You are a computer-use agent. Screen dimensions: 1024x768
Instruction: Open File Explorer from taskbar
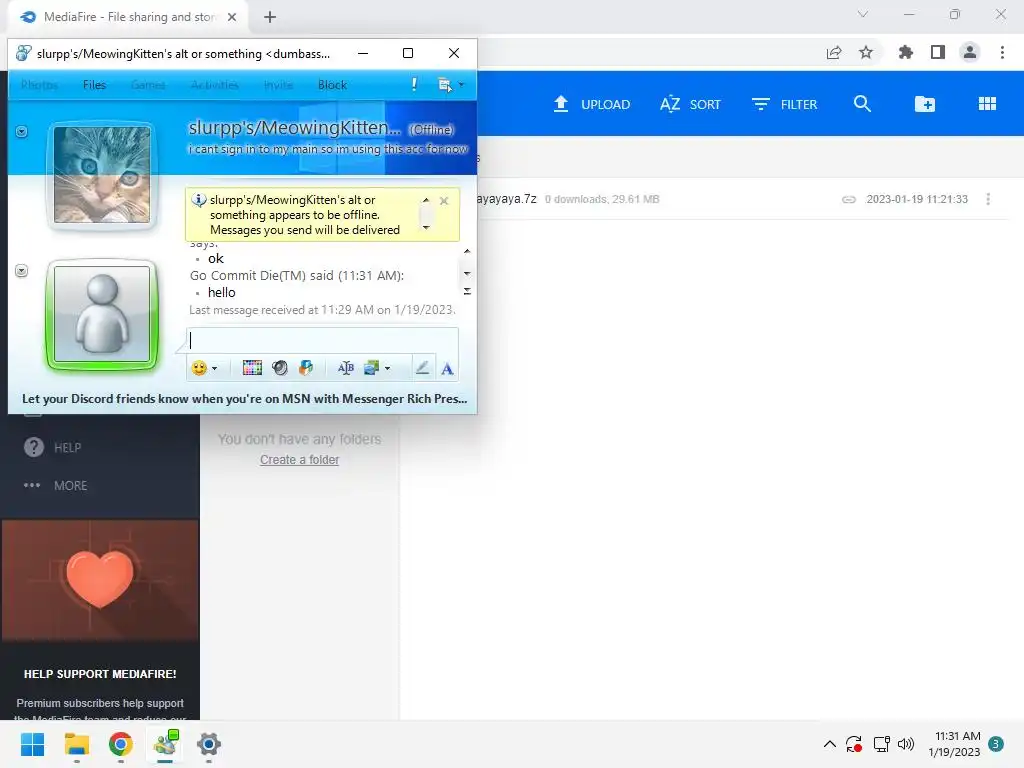click(x=77, y=744)
